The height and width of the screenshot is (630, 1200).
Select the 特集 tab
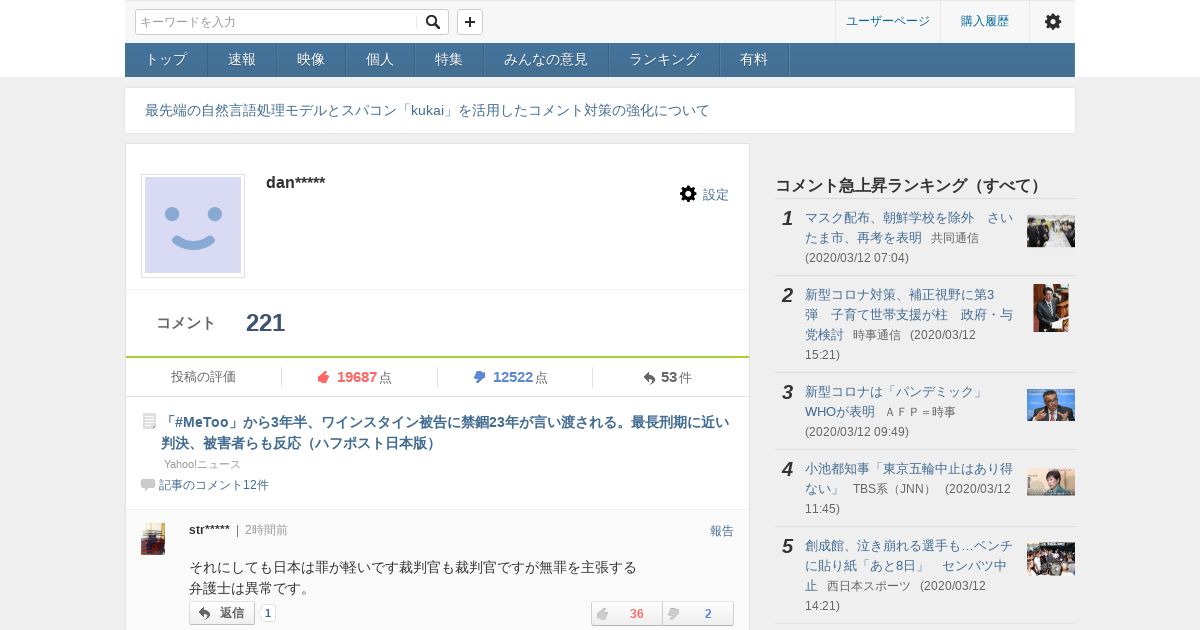(449, 60)
